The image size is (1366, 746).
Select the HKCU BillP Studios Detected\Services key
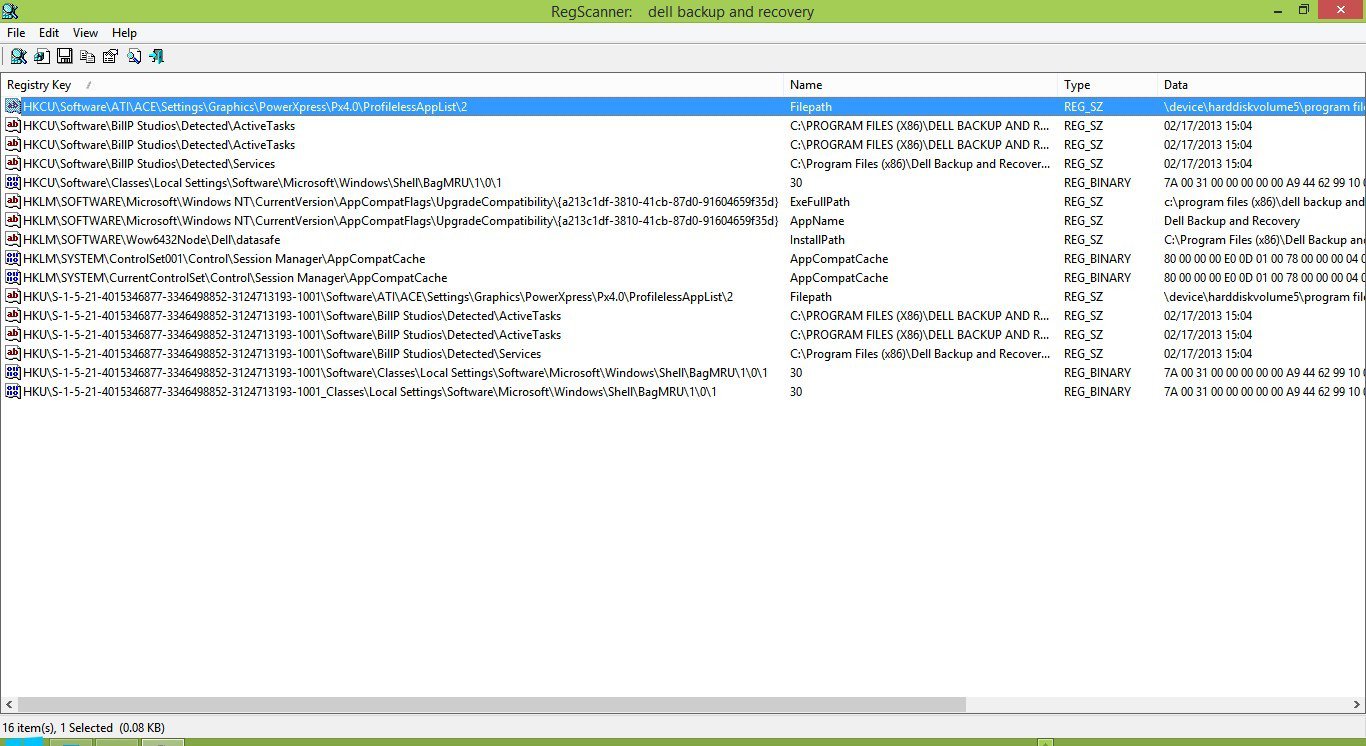[x=149, y=163]
